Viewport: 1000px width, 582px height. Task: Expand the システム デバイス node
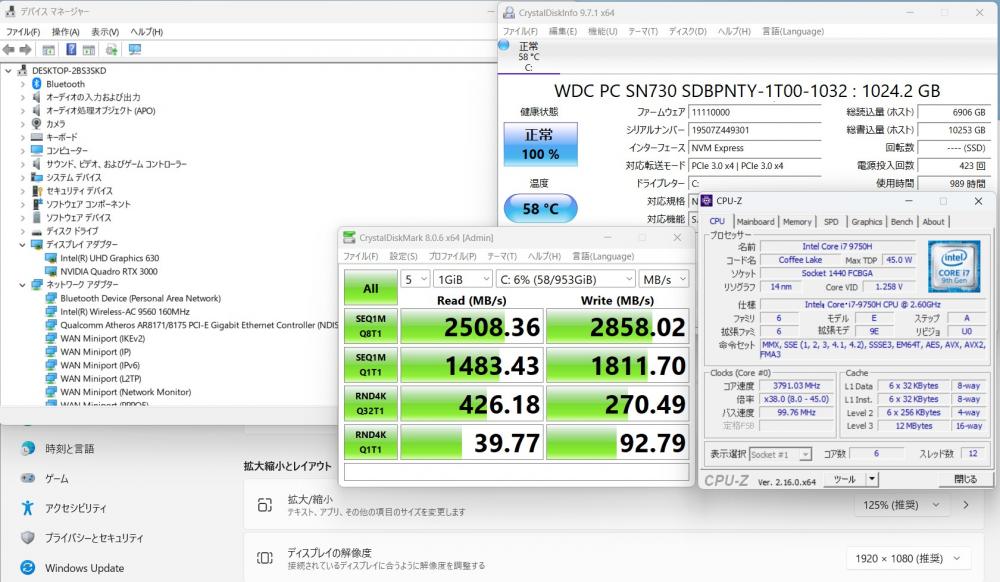pos(22,178)
